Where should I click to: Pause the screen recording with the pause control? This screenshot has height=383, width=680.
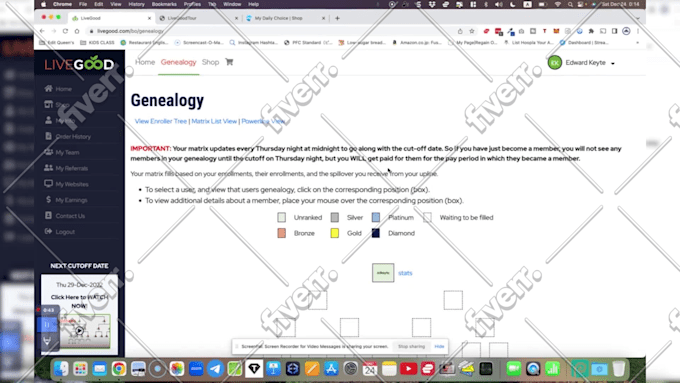click(x=47, y=324)
